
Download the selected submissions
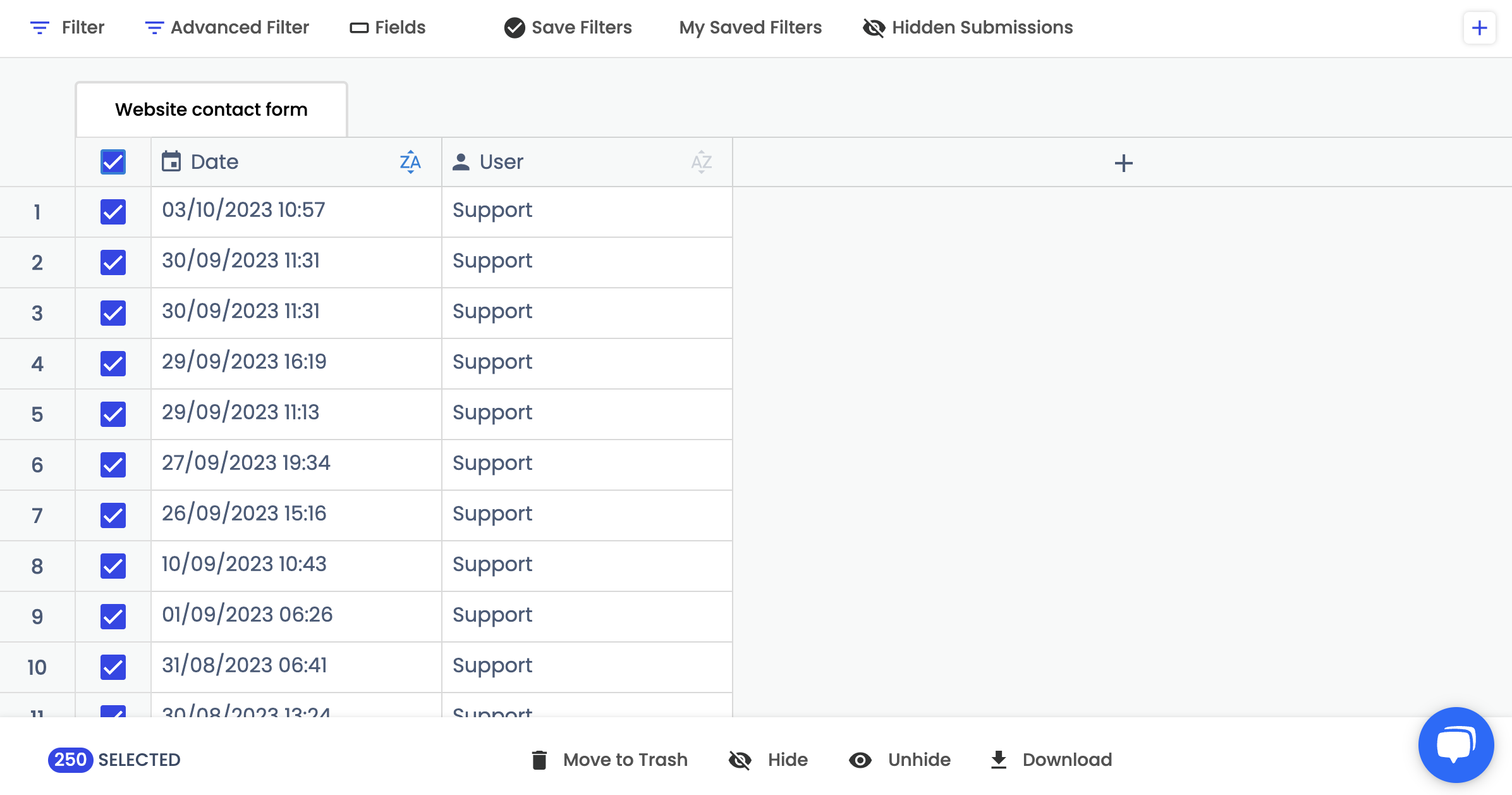coord(1051,760)
